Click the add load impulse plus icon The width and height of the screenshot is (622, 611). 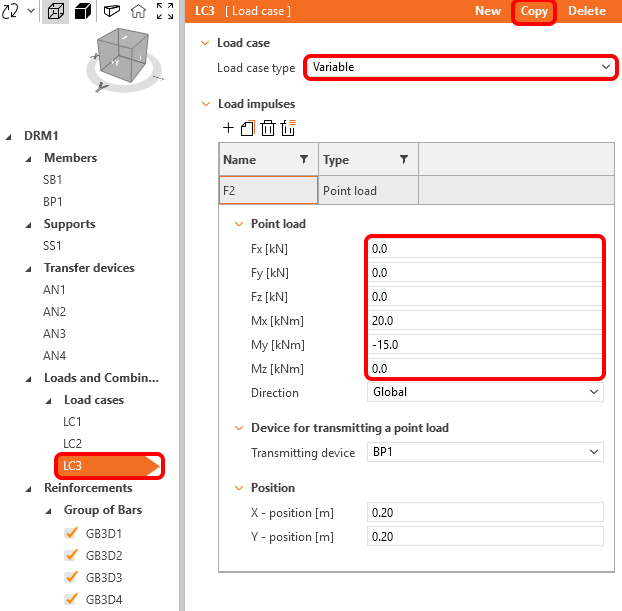pyautogui.click(x=228, y=128)
